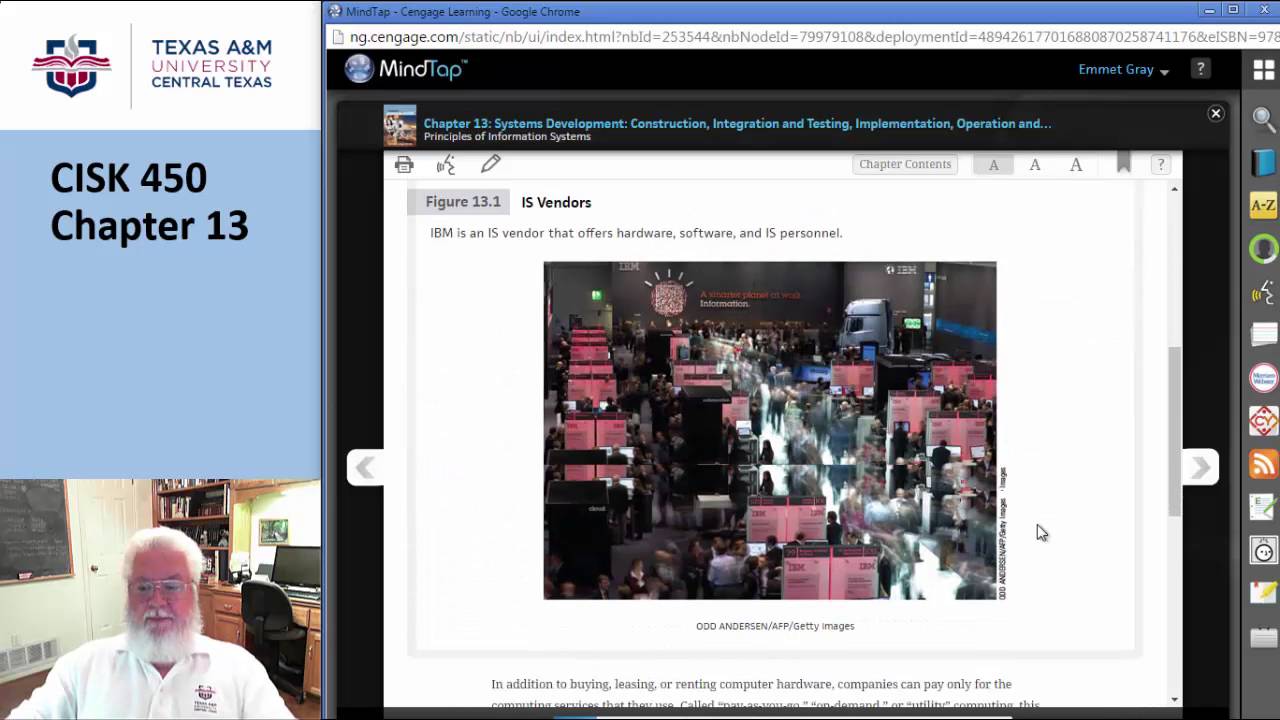This screenshot has height=720, width=1280.
Task: Click the Chrome address bar URL
Action: pyautogui.click(x=815, y=37)
